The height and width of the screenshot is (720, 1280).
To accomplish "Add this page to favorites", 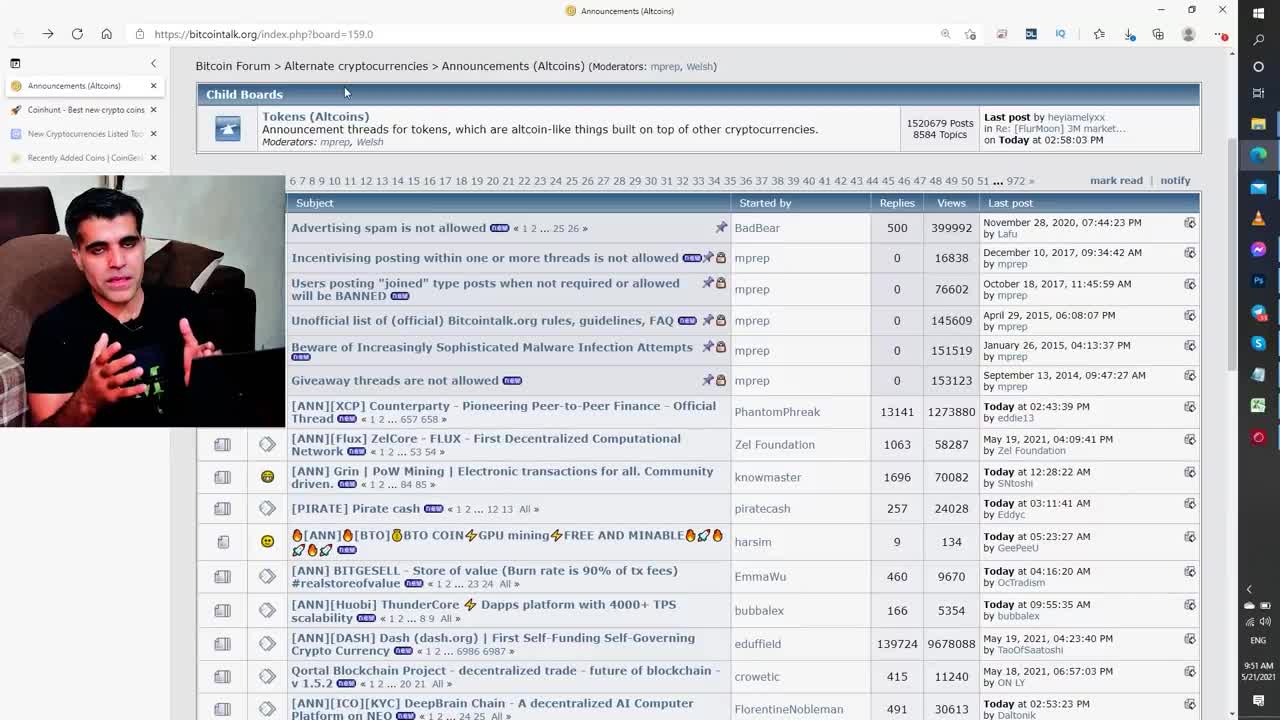I will (970, 34).
